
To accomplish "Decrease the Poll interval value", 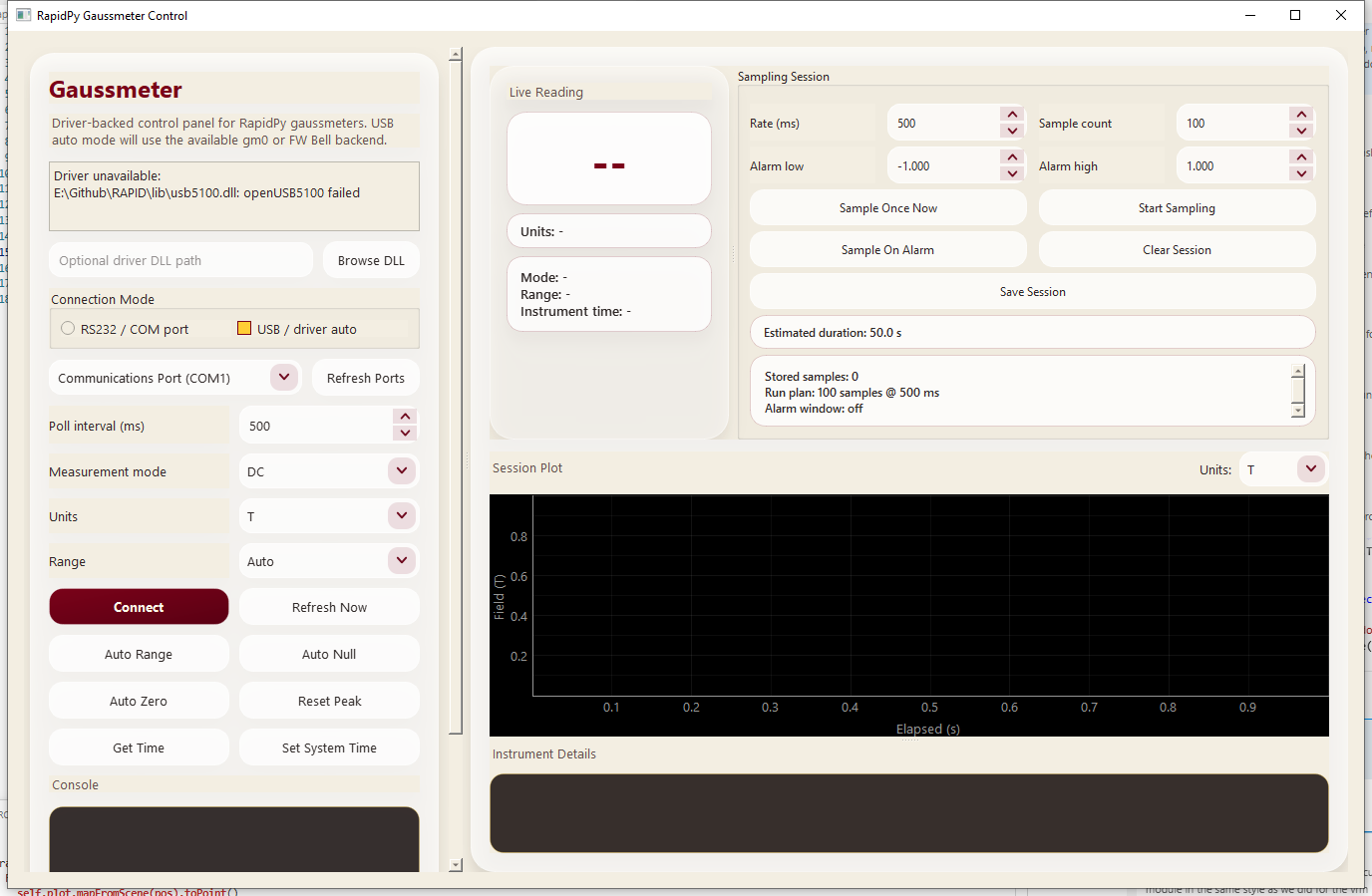I will [x=405, y=434].
